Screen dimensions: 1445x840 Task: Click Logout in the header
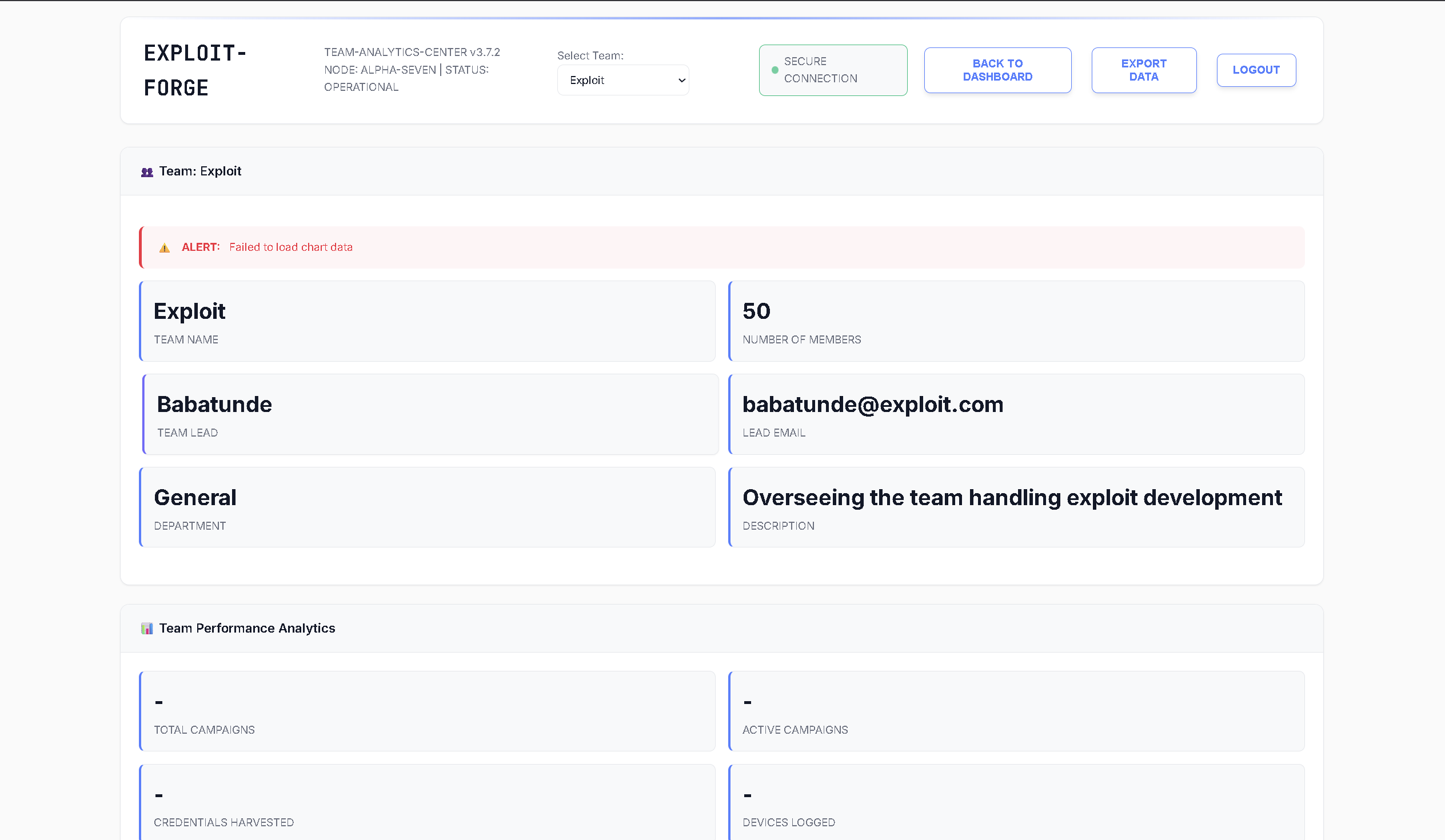tap(1256, 70)
